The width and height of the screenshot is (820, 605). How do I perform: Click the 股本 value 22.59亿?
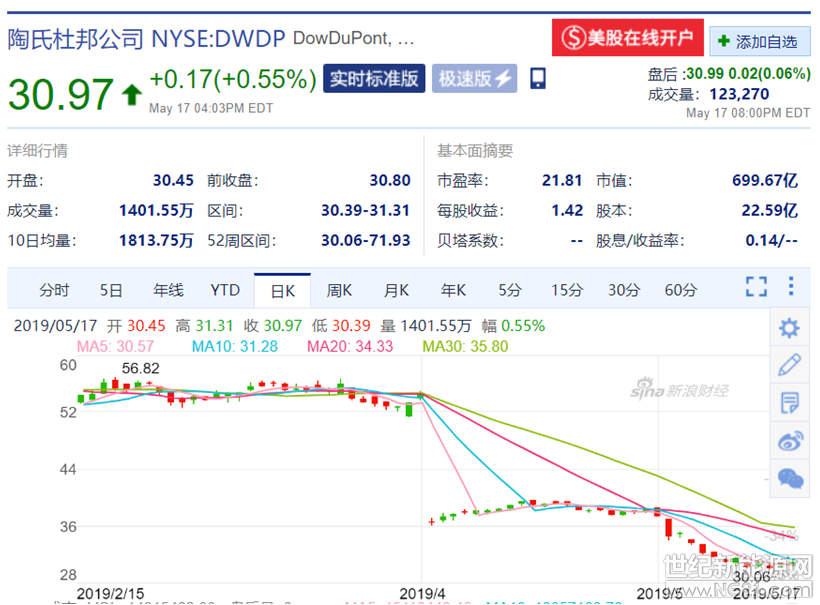coord(769,211)
